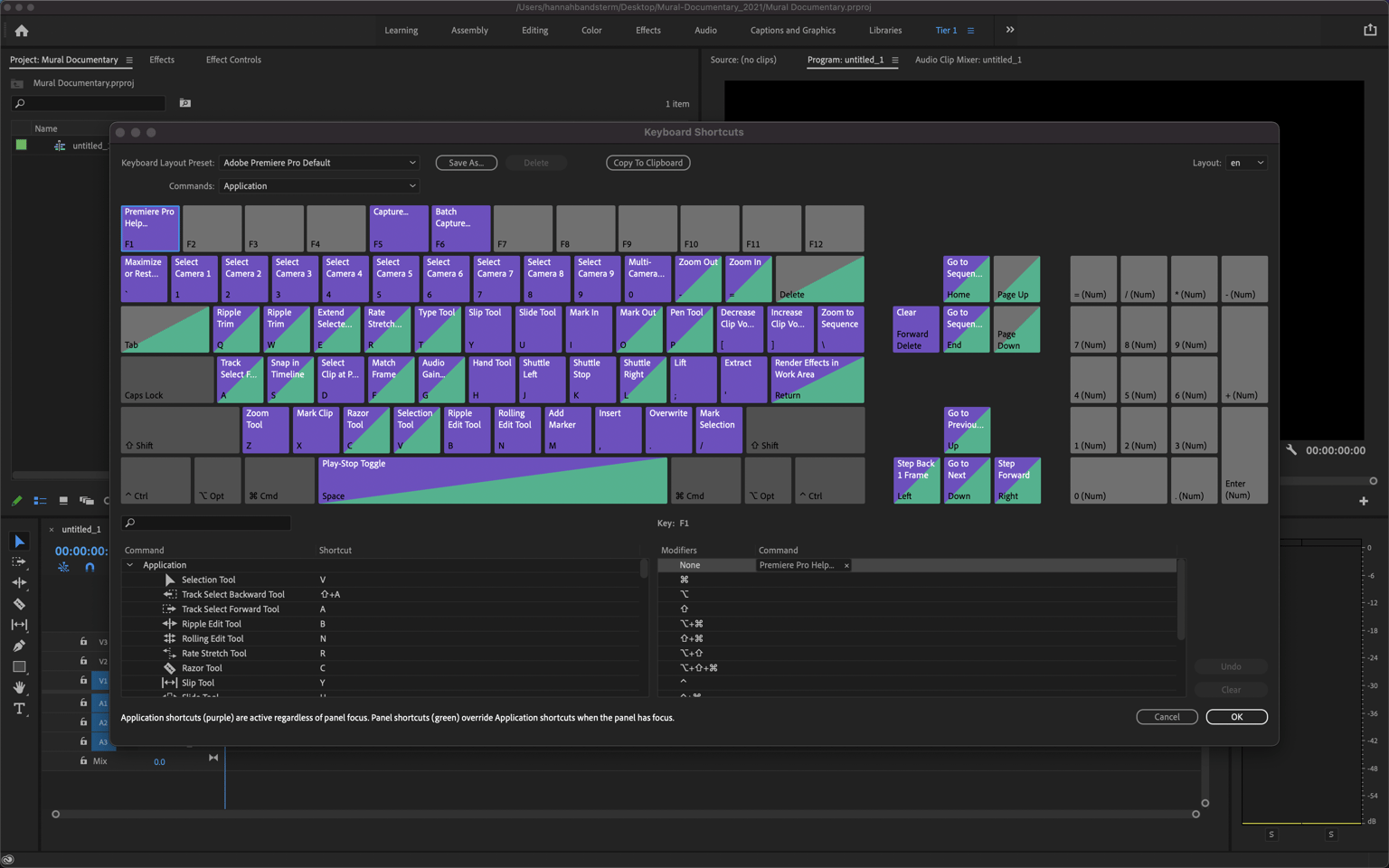The width and height of the screenshot is (1389, 868).
Task: Click the timeline zoom bar left handle
Action: coord(56,814)
